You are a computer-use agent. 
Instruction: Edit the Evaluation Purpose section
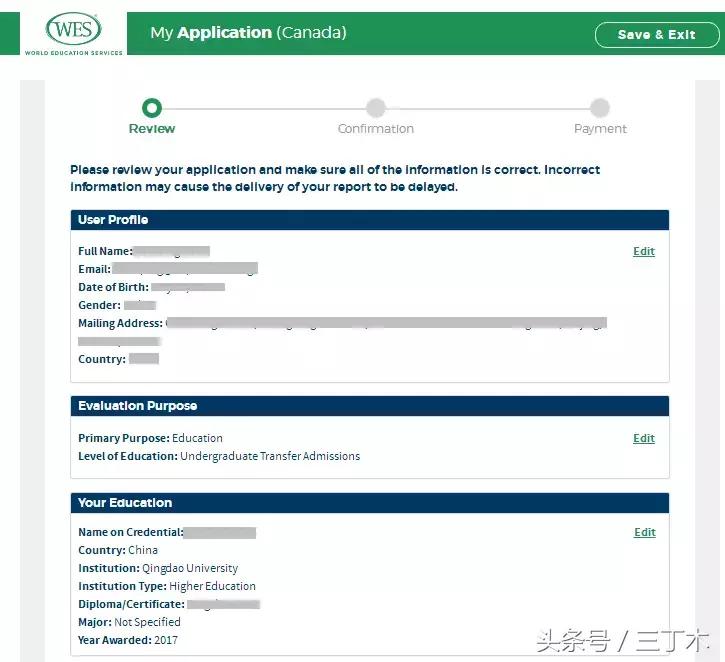tap(644, 438)
